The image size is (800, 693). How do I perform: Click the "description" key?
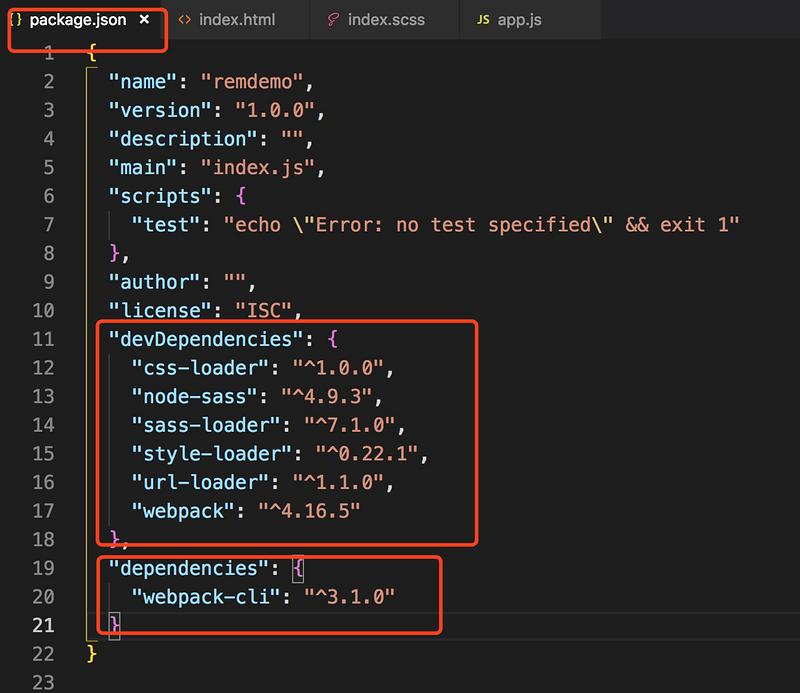tap(183, 138)
